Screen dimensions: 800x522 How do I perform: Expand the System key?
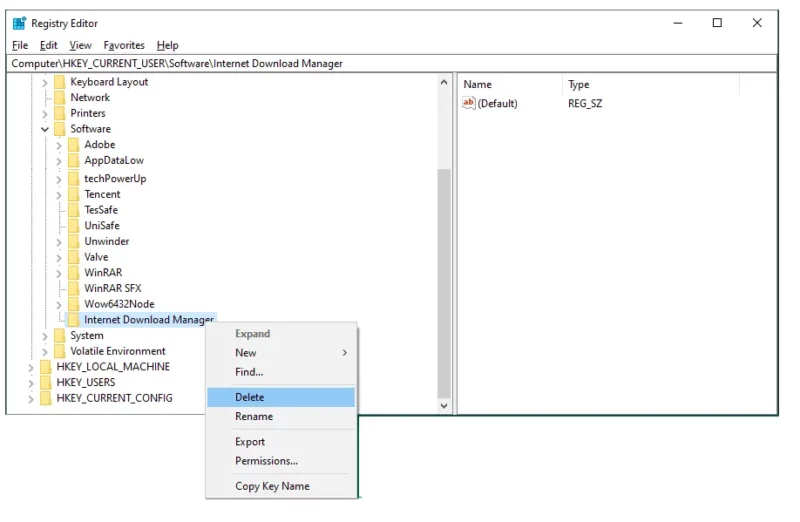point(45,336)
